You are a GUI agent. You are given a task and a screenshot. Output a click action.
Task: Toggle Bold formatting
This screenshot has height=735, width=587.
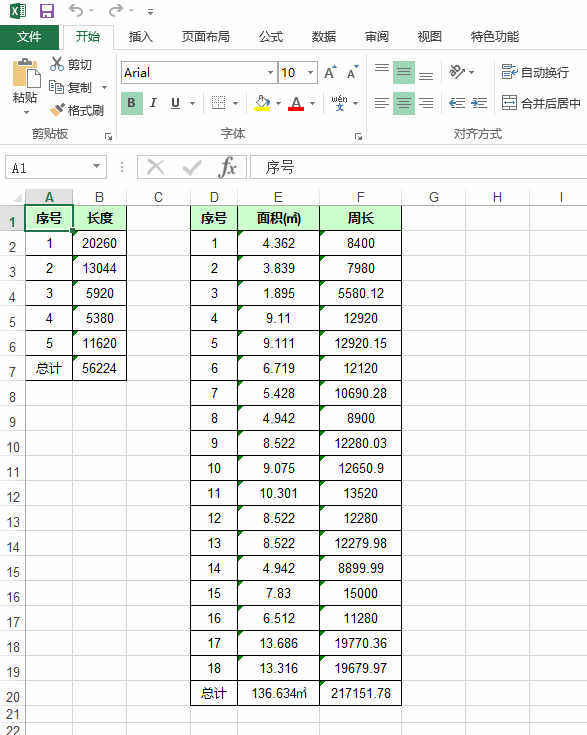(x=132, y=103)
